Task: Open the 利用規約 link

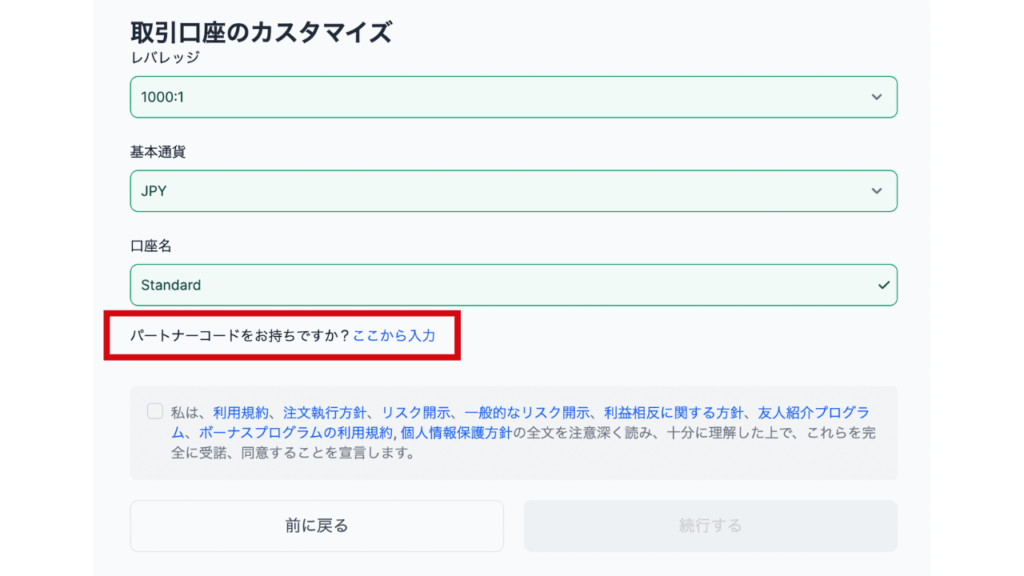Action: (241, 412)
